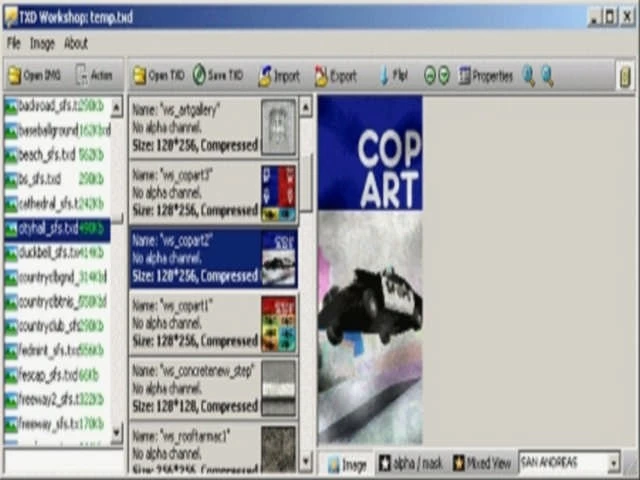Screen dimensions: 640x480
Task: Click the input field under the file list
Action: (64, 462)
